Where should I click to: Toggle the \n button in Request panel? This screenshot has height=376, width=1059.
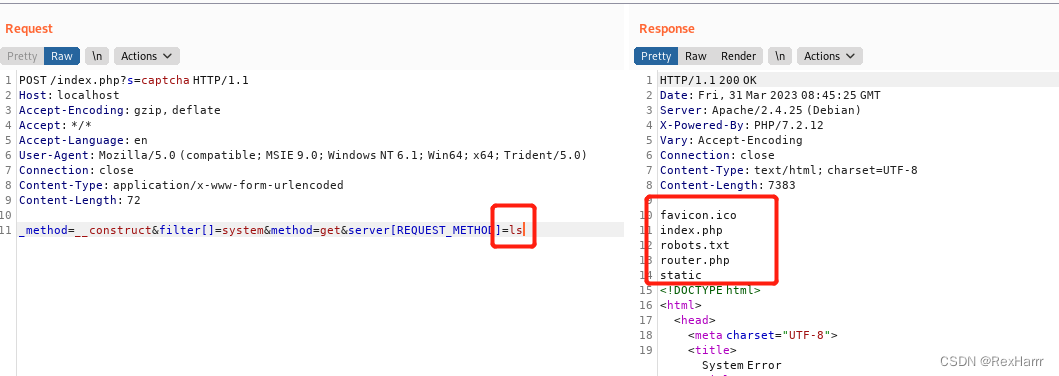97,56
